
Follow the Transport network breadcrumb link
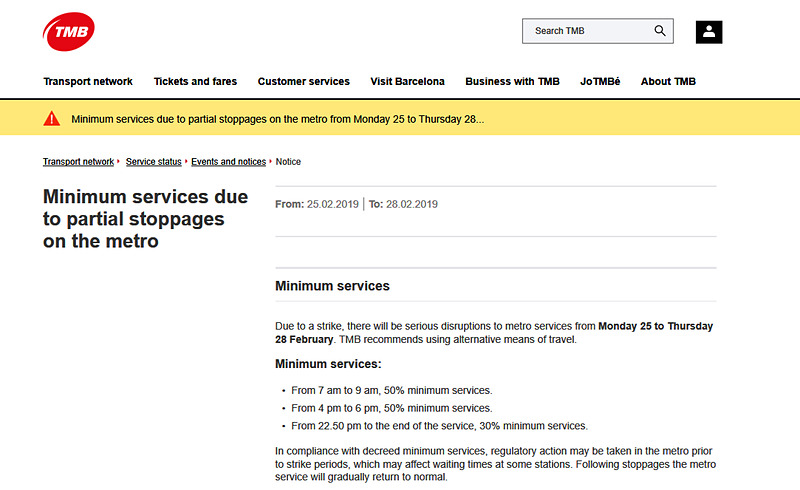[x=78, y=162]
